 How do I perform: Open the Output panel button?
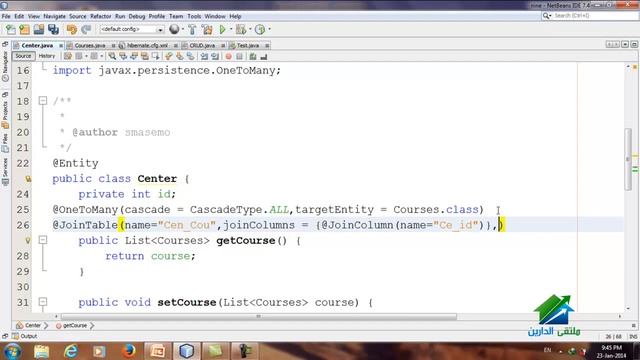24,336
